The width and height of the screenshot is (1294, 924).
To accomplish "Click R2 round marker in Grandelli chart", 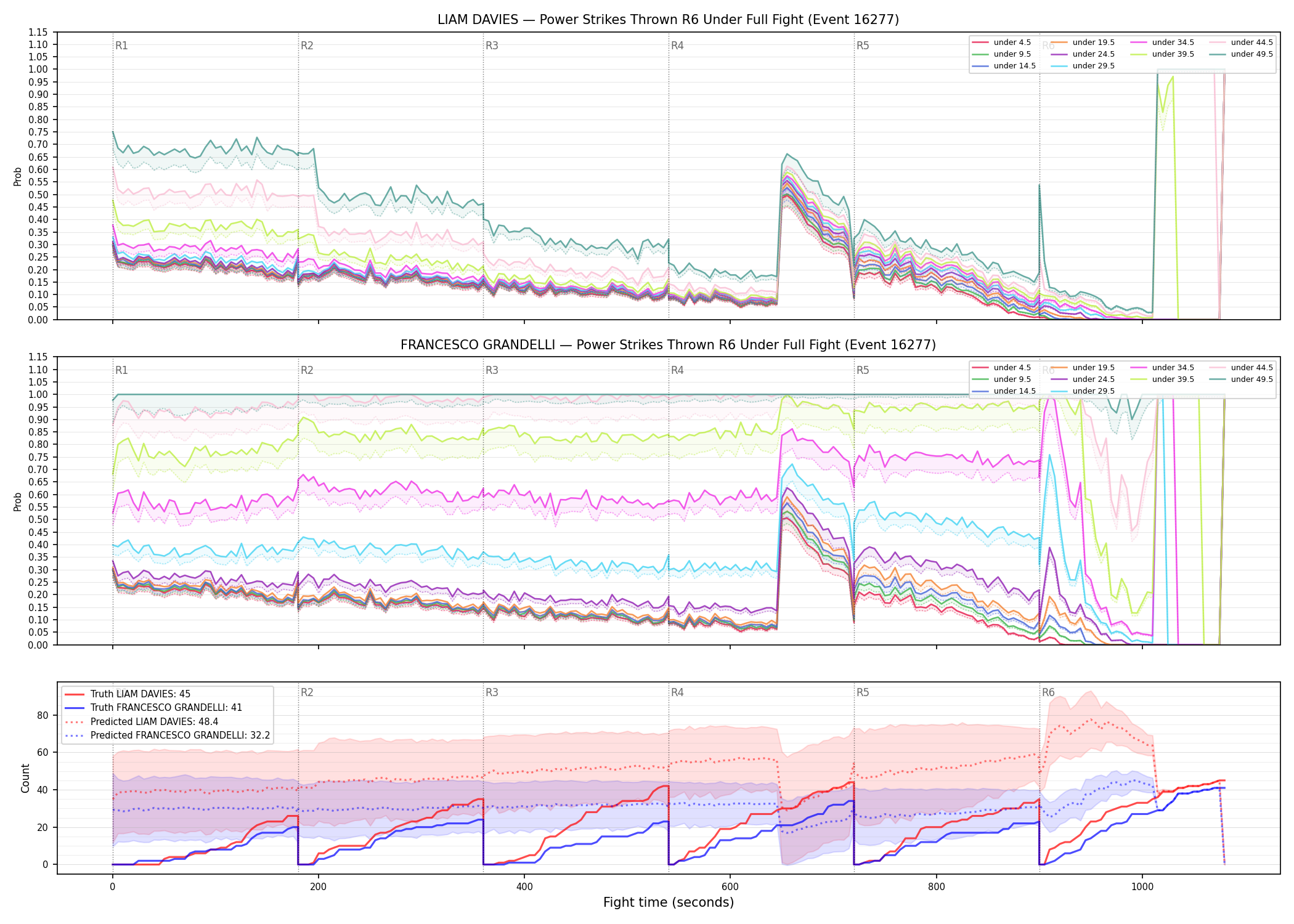I will [x=307, y=370].
